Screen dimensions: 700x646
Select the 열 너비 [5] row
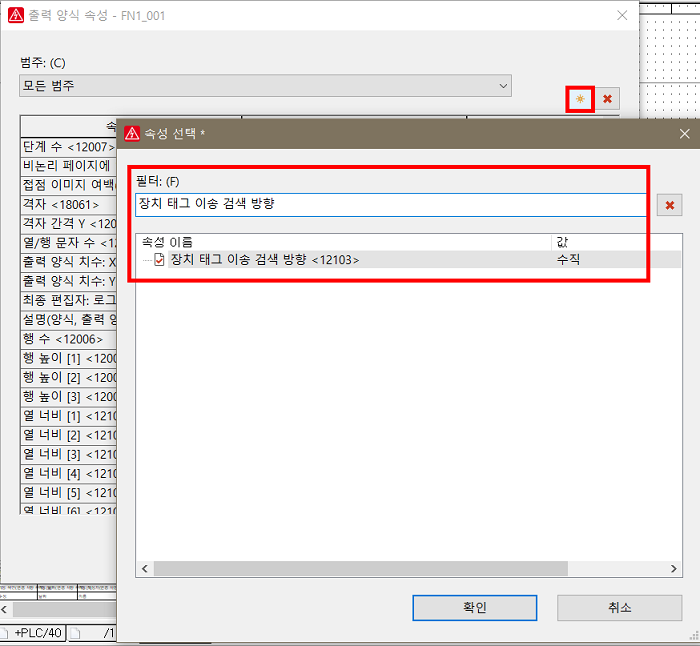click(69, 493)
